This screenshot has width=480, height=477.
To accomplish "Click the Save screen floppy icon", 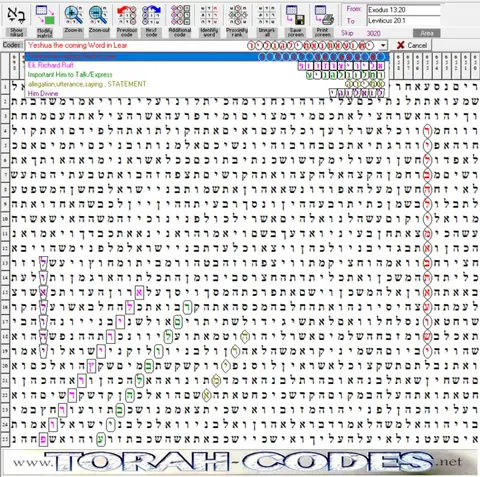I will 295,15.
